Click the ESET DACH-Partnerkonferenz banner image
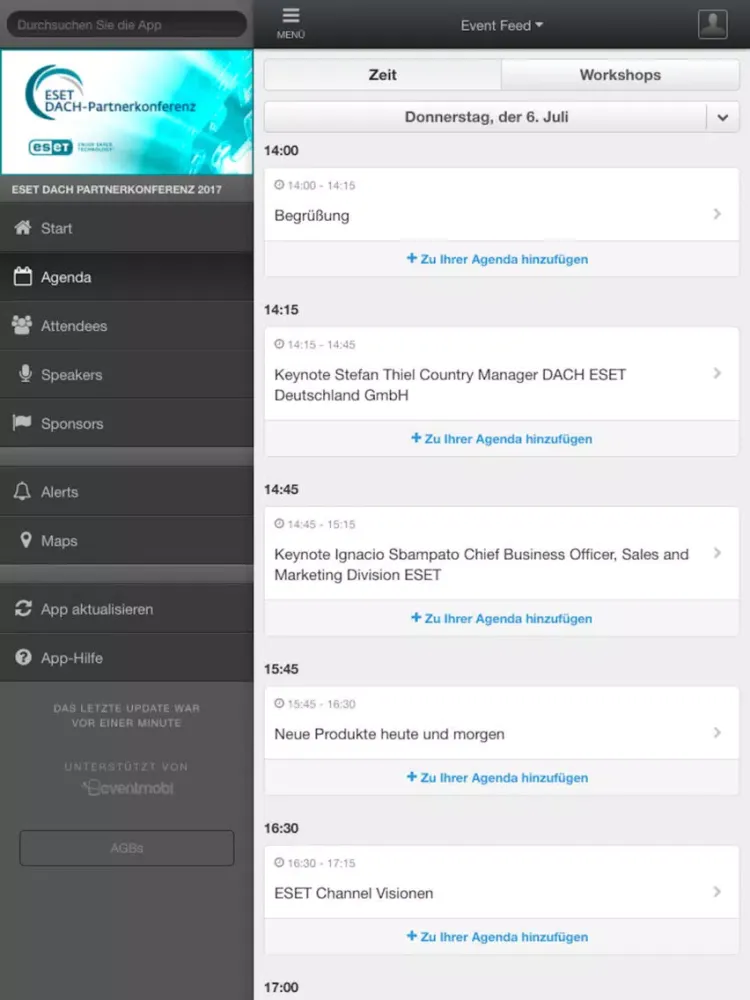The height and width of the screenshot is (1000, 750). [126, 112]
